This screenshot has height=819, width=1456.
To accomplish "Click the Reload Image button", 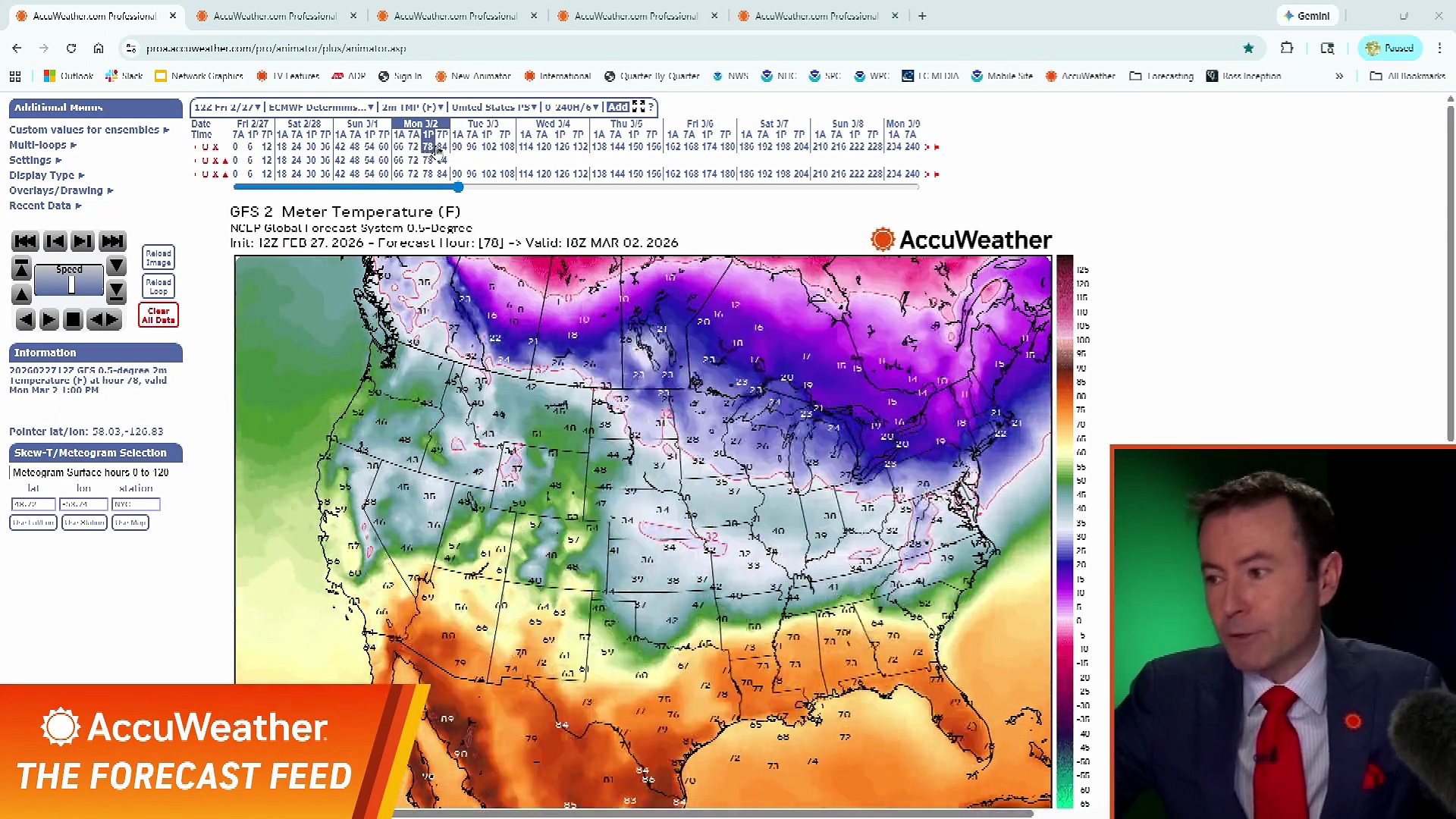I will pyautogui.click(x=158, y=258).
